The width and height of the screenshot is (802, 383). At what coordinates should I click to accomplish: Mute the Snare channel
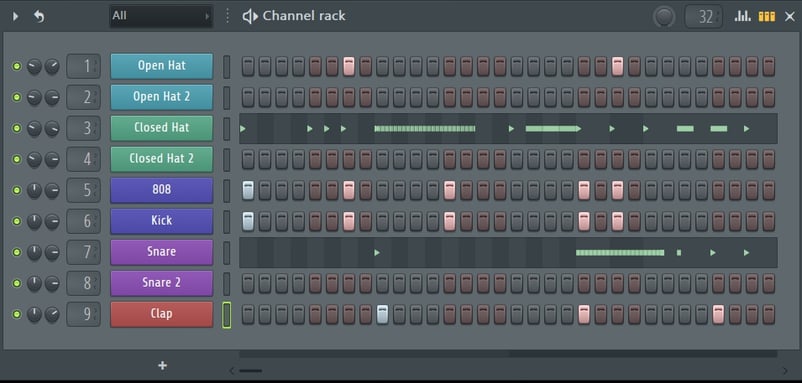click(x=17, y=252)
